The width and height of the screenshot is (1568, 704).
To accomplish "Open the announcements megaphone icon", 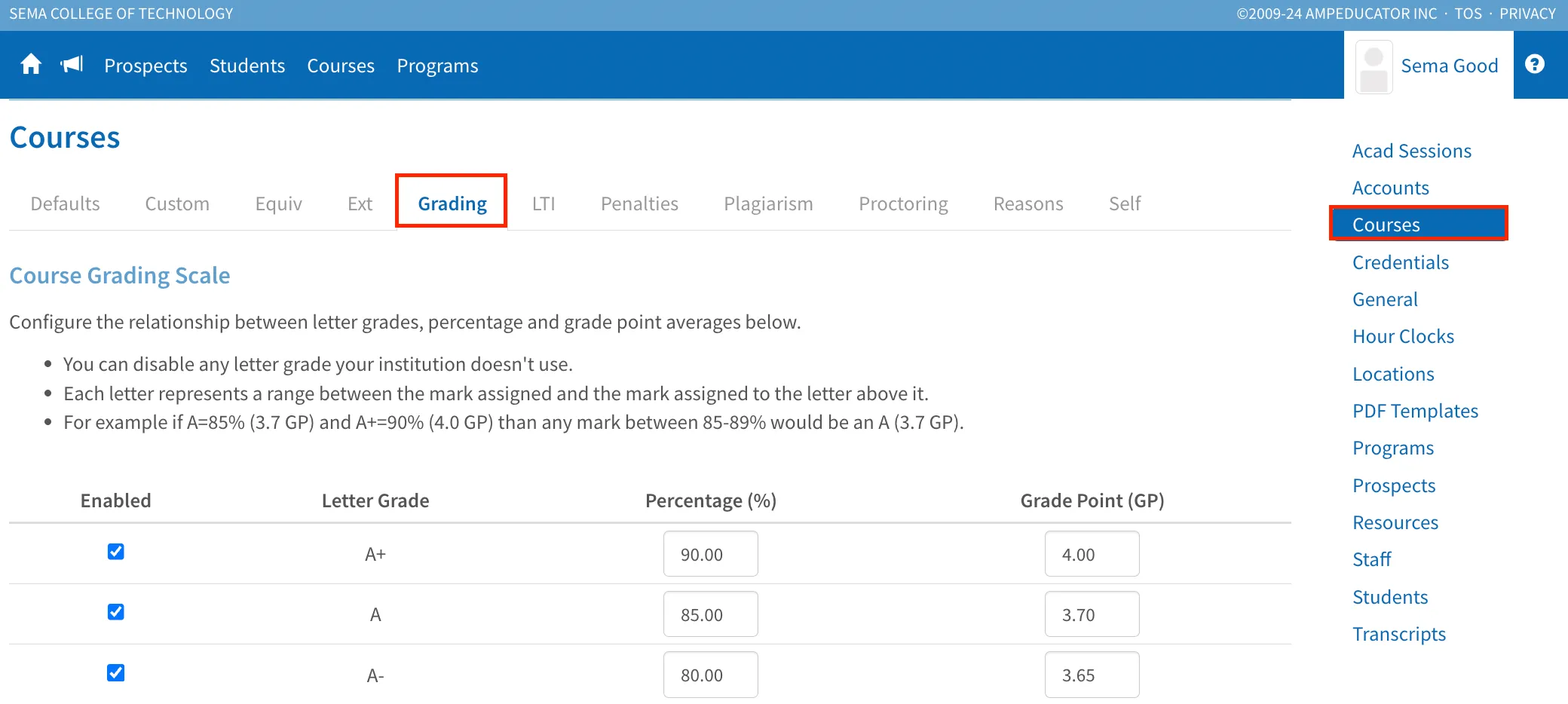I will (72, 65).
